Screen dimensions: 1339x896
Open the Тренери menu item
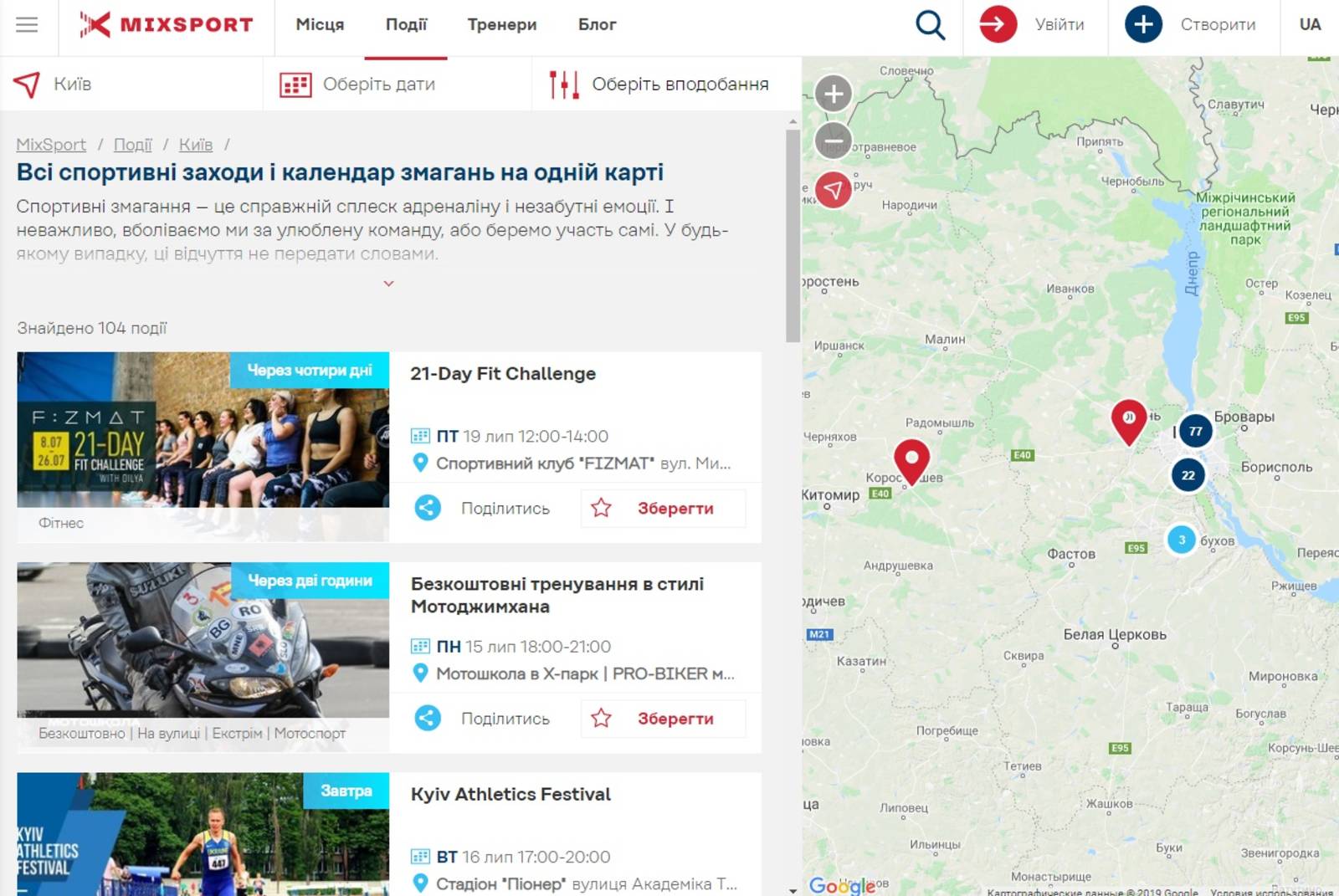[x=502, y=25]
